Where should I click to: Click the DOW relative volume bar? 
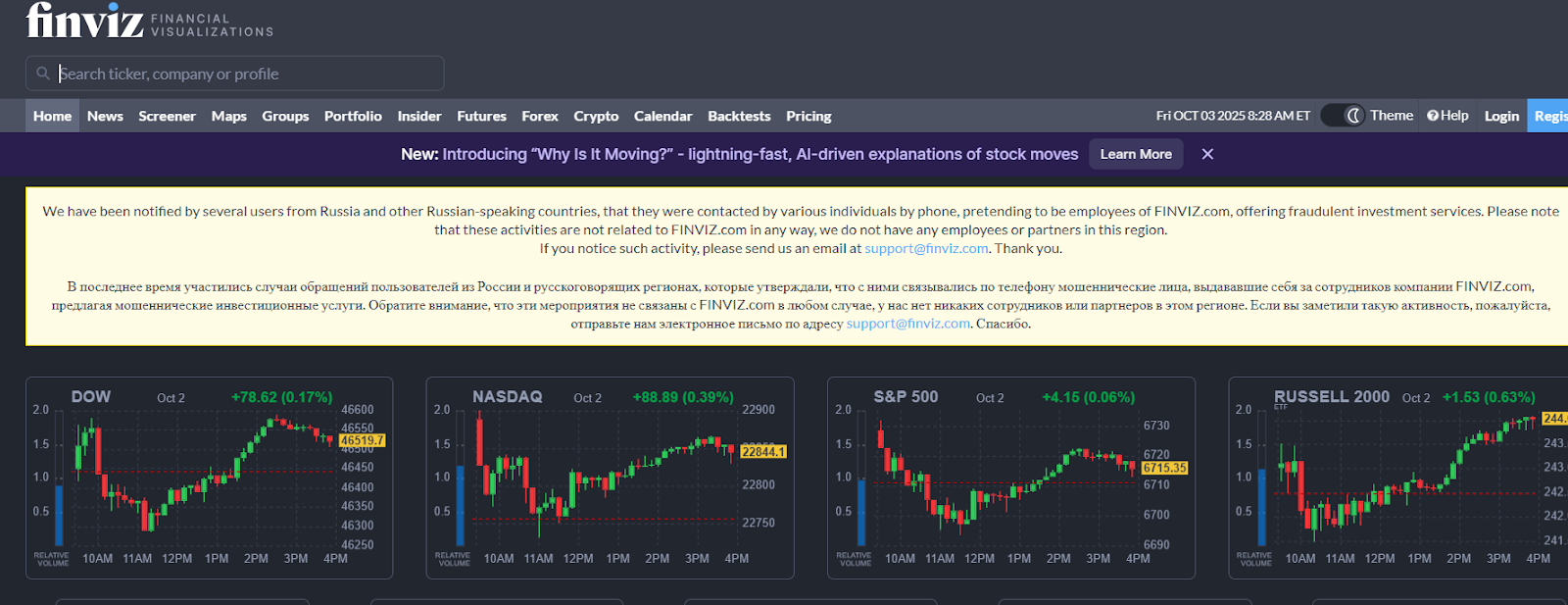coord(59,515)
